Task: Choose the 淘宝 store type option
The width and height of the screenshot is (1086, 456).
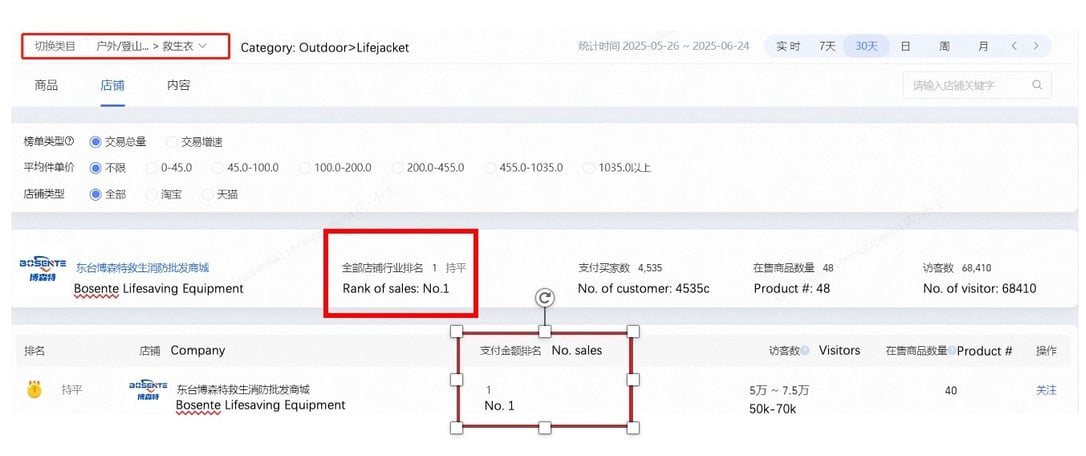Action: click(x=164, y=194)
